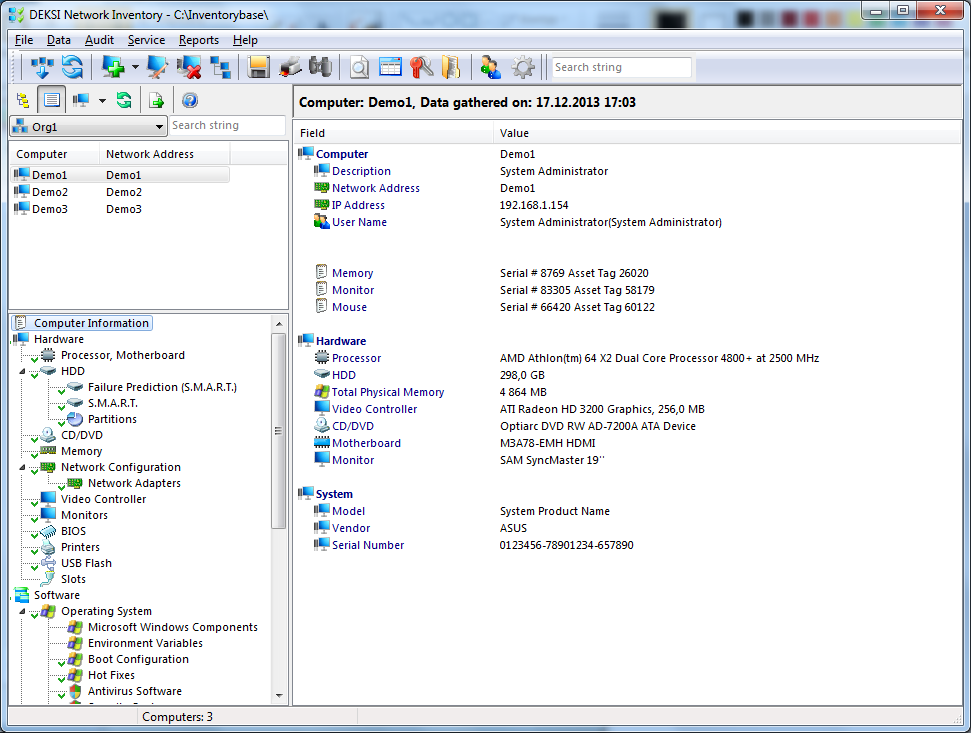Select Computer Information in the tree
The image size is (971, 733).
(x=82, y=323)
